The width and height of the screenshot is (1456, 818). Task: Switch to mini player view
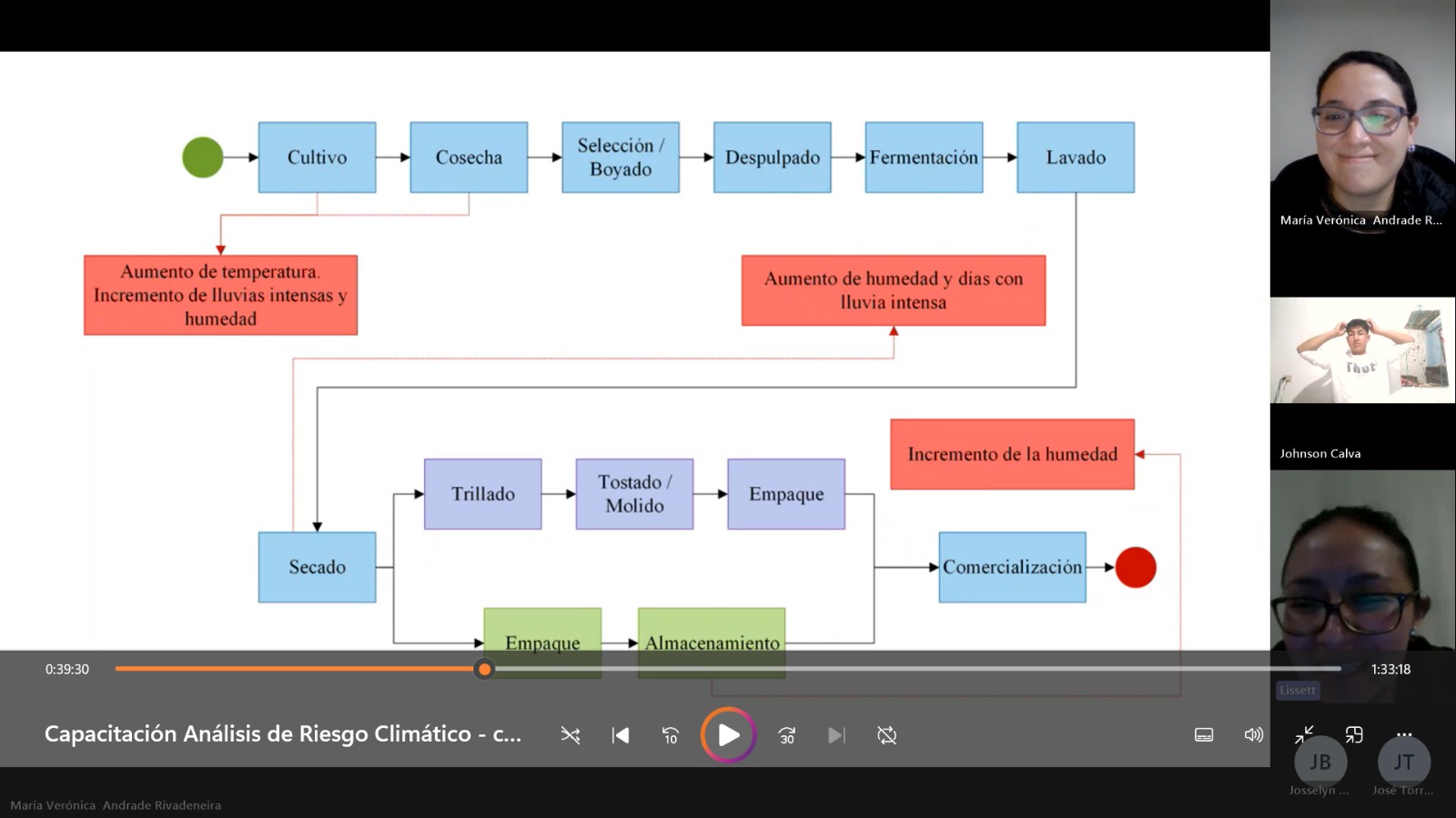point(1354,734)
